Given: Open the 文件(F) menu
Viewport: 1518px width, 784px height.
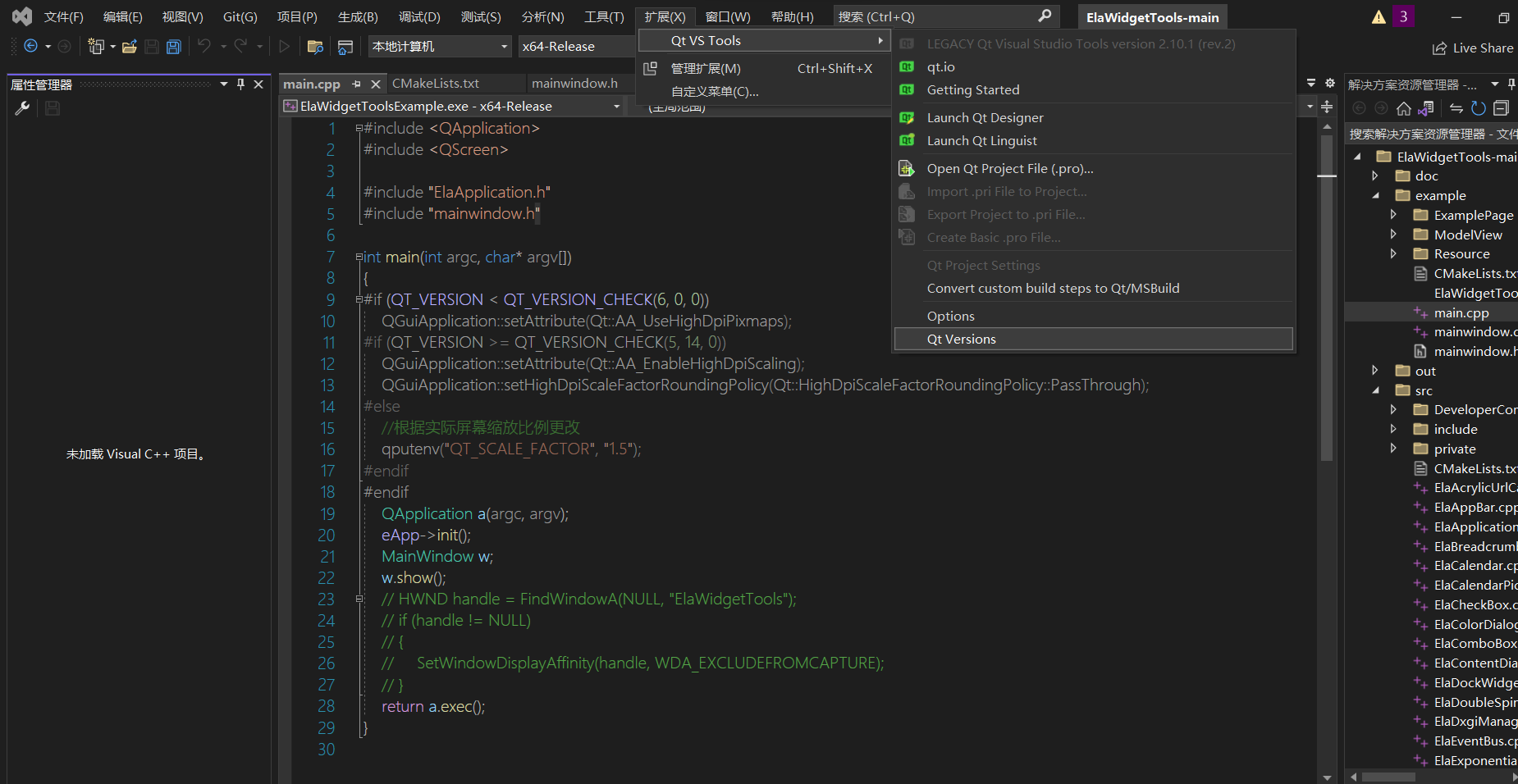Looking at the screenshot, I should 64,16.
